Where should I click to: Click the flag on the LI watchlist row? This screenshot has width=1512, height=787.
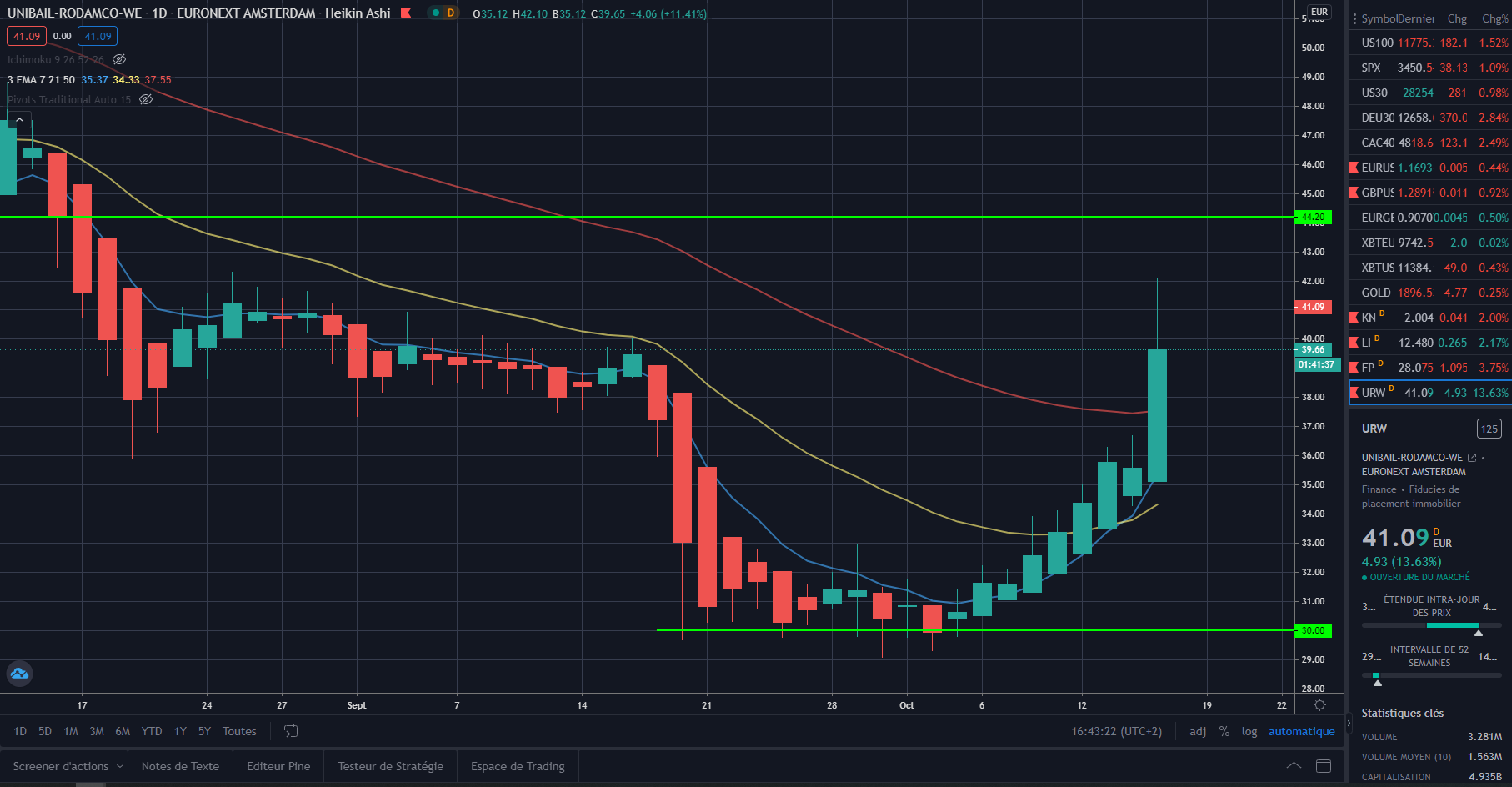click(1354, 343)
